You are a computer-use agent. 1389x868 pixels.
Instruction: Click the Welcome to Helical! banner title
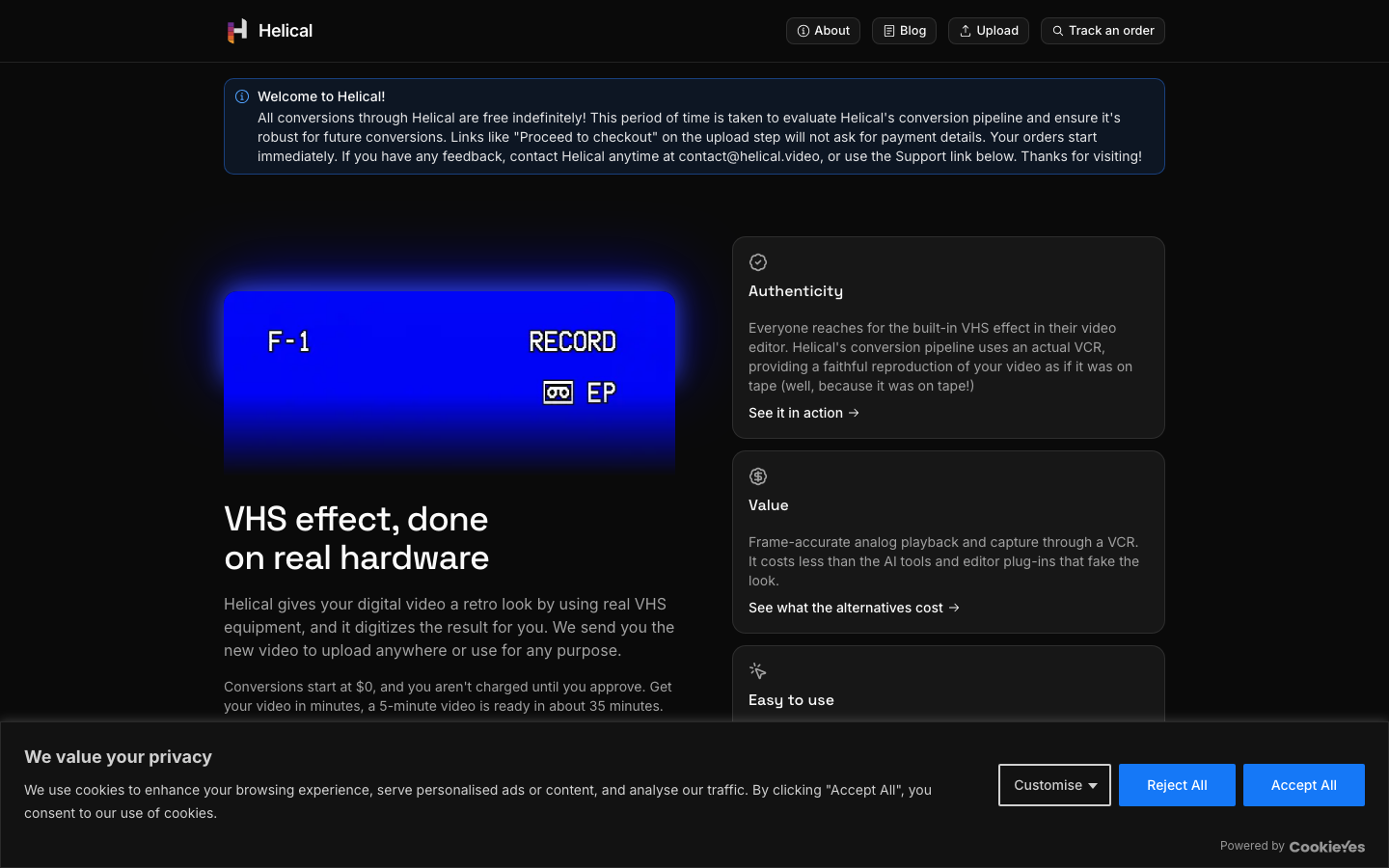(321, 96)
